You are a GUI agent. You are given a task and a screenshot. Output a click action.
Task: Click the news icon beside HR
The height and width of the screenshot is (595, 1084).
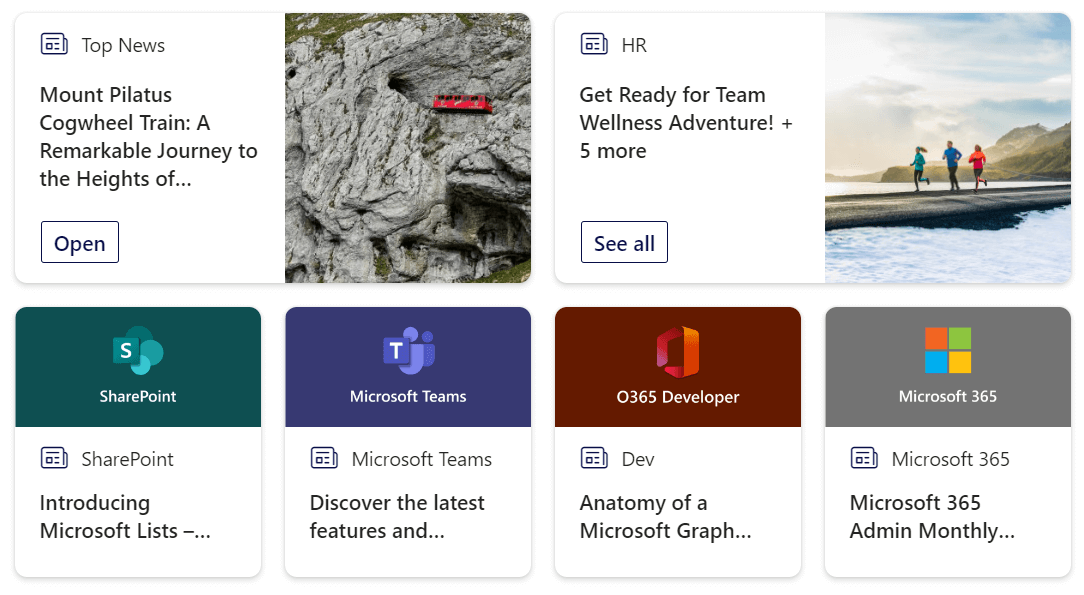(594, 44)
